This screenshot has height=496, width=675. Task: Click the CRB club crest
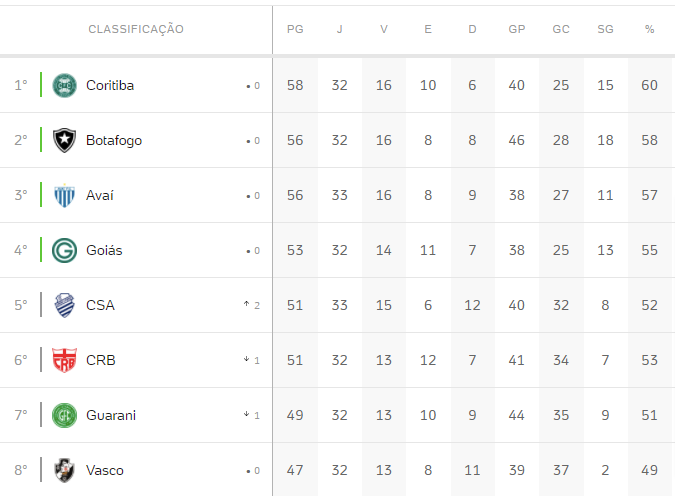coord(64,360)
